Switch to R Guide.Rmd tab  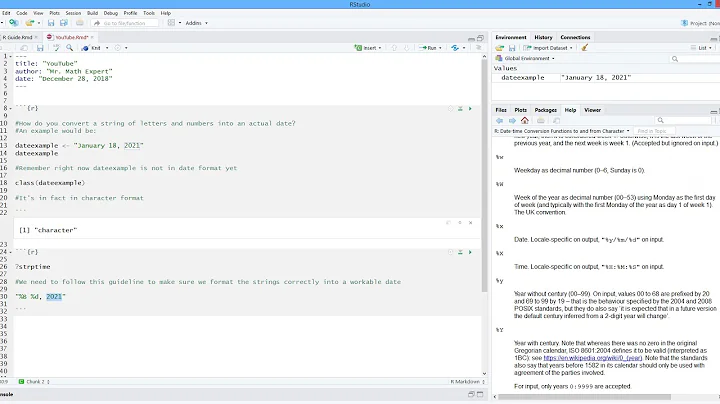17,37
